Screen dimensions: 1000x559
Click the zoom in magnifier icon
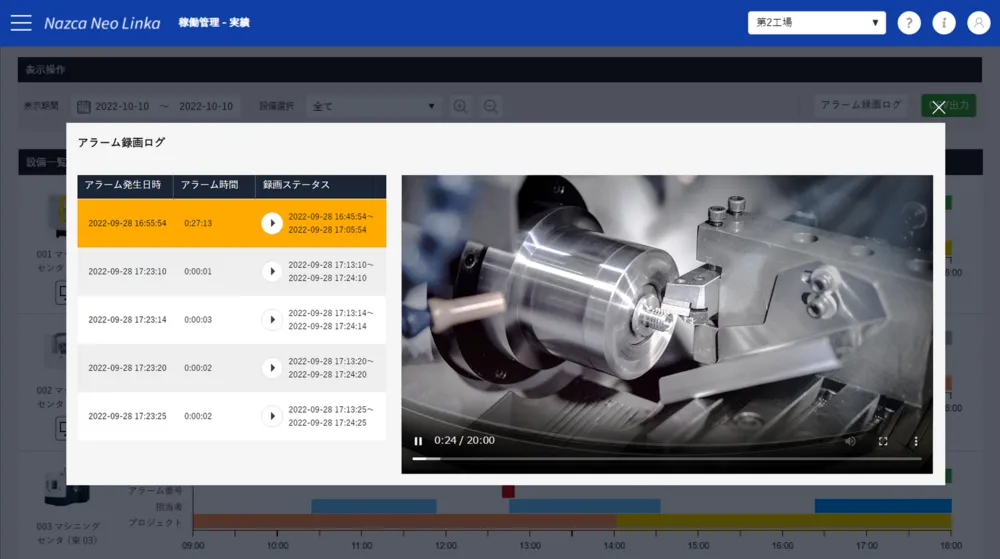460,106
